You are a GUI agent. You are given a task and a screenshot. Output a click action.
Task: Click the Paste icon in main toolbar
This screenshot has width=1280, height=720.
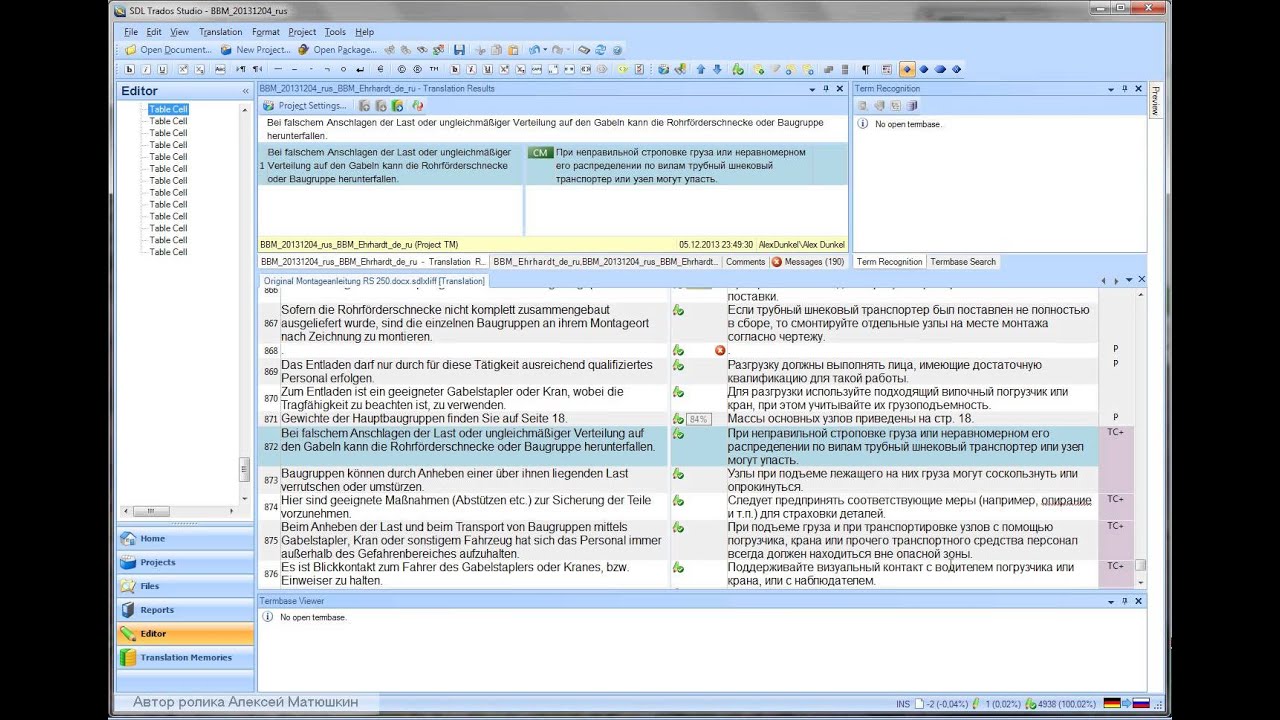(513, 50)
